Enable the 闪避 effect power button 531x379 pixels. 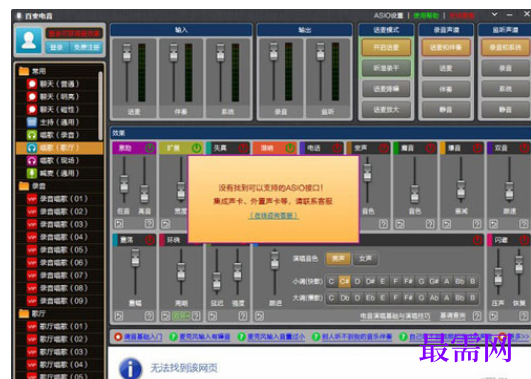(524, 240)
